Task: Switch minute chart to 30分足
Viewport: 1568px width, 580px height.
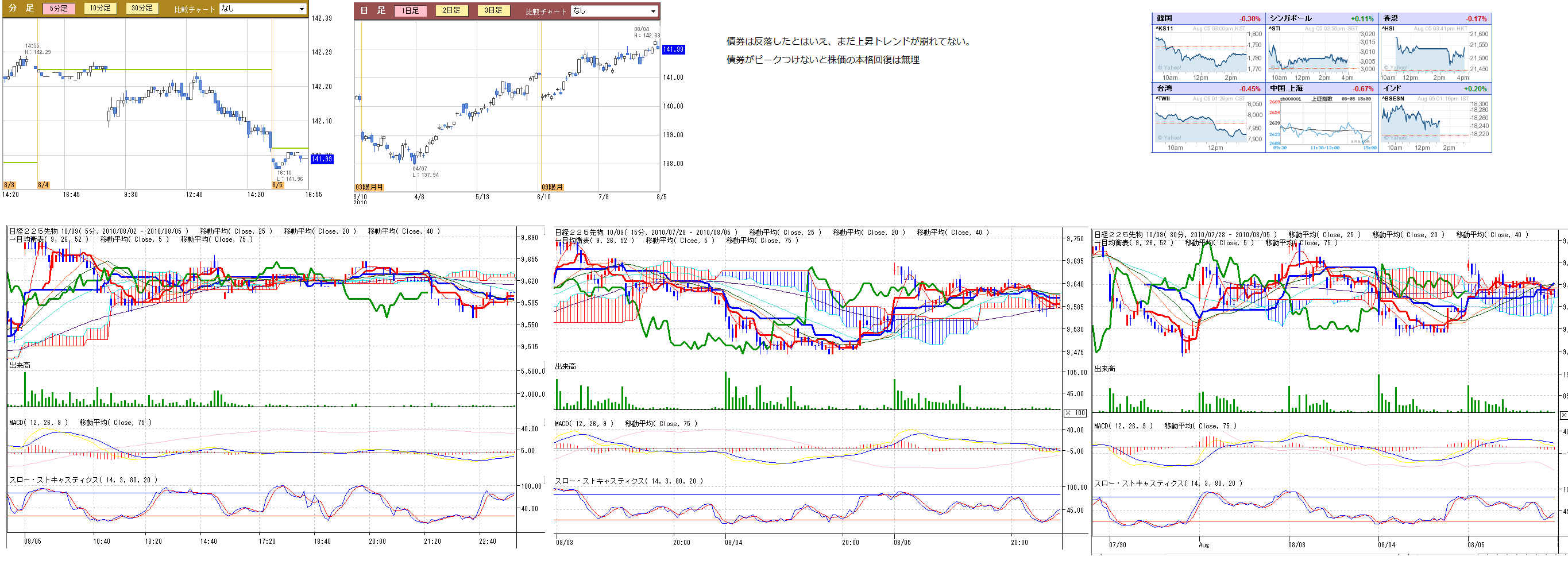Action: (142, 9)
